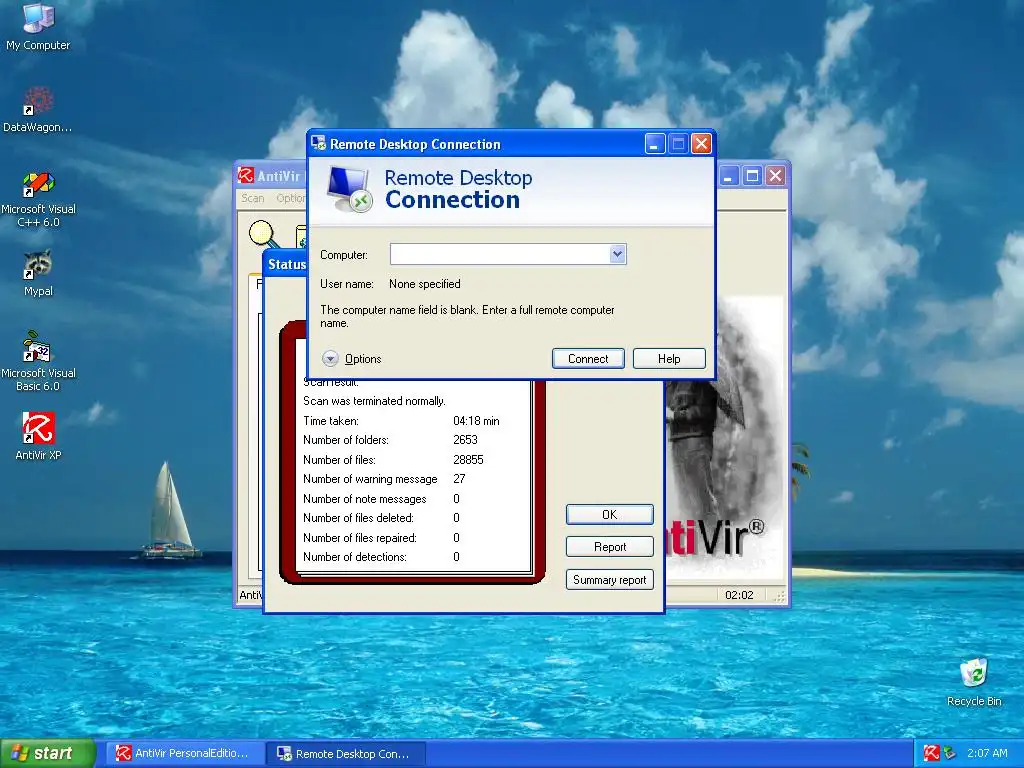Click the Report button in Status dialog
Screen dimensions: 1024x768
coord(609,547)
